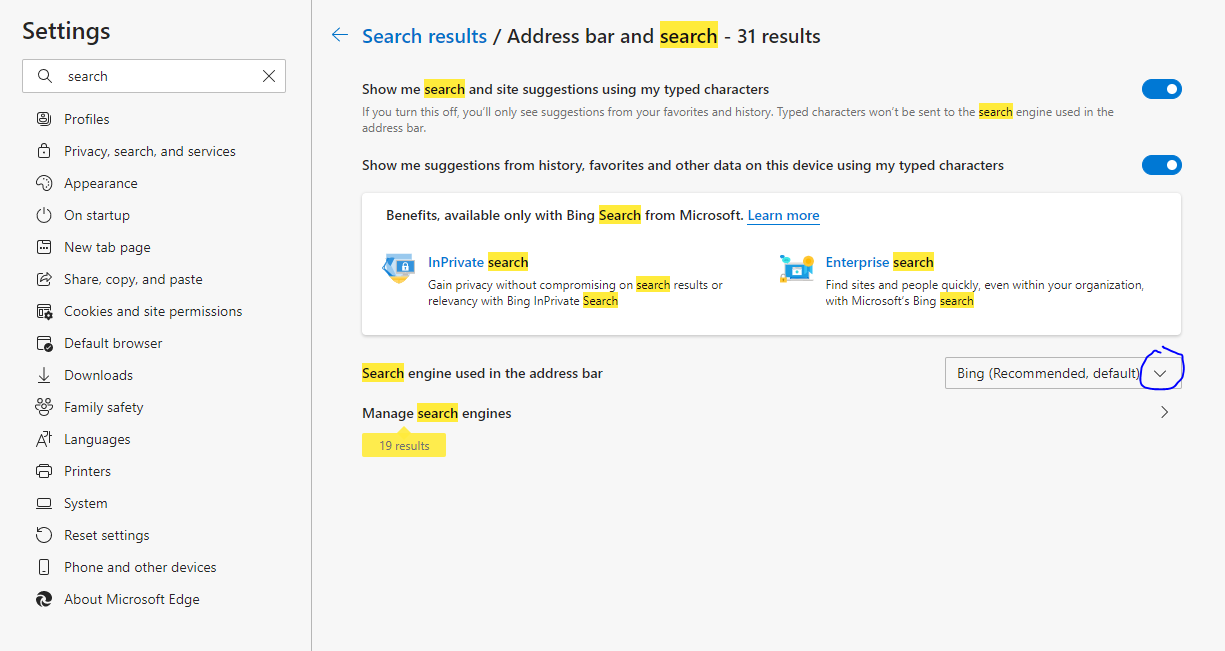This screenshot has width=1225, height=651.
Task: Click the On startup power icon
Action: (44, 215)
